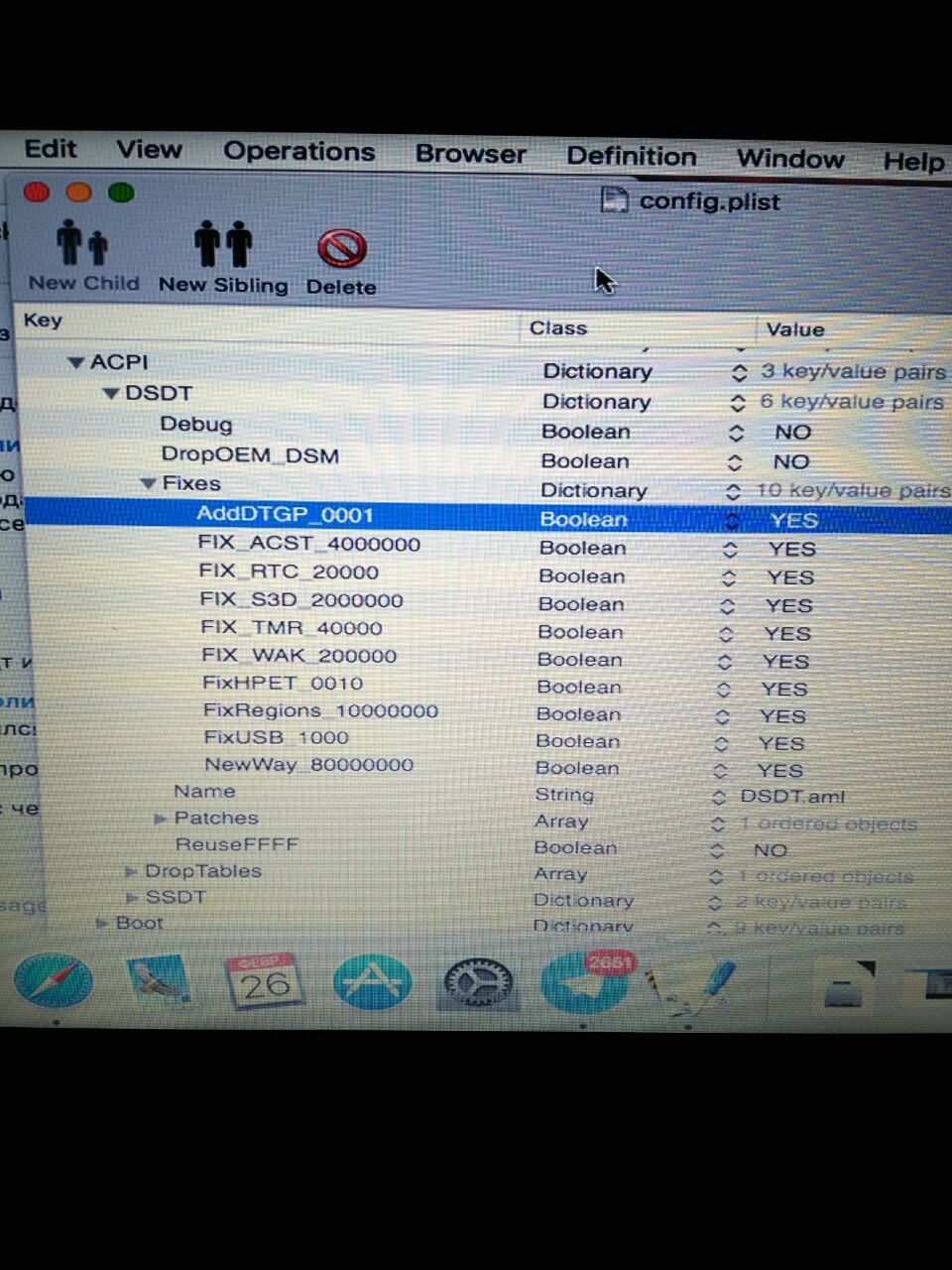This screenshot has height=1270, width=952.
Task: Open the Operations menu
Action: [x=299, y=152]
